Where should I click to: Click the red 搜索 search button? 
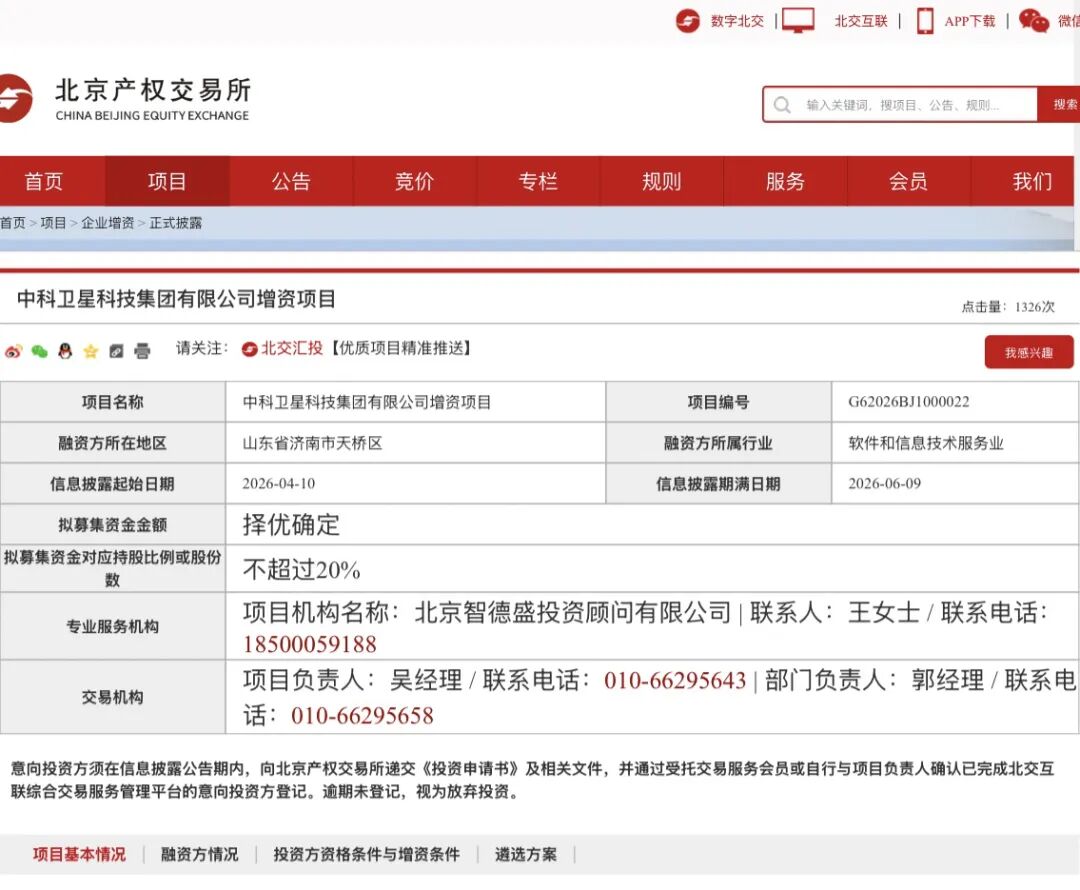1062,105
